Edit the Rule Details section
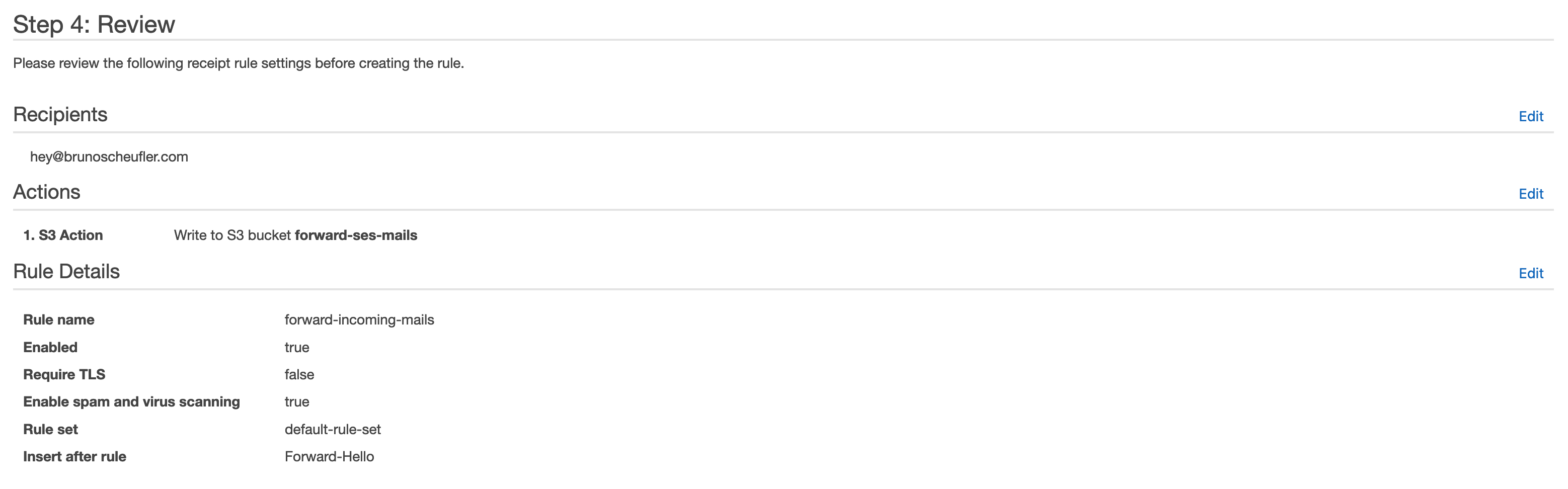The height and width of the screenshot is (489, 1568). pyautogui.click(x=1531, y=273)
